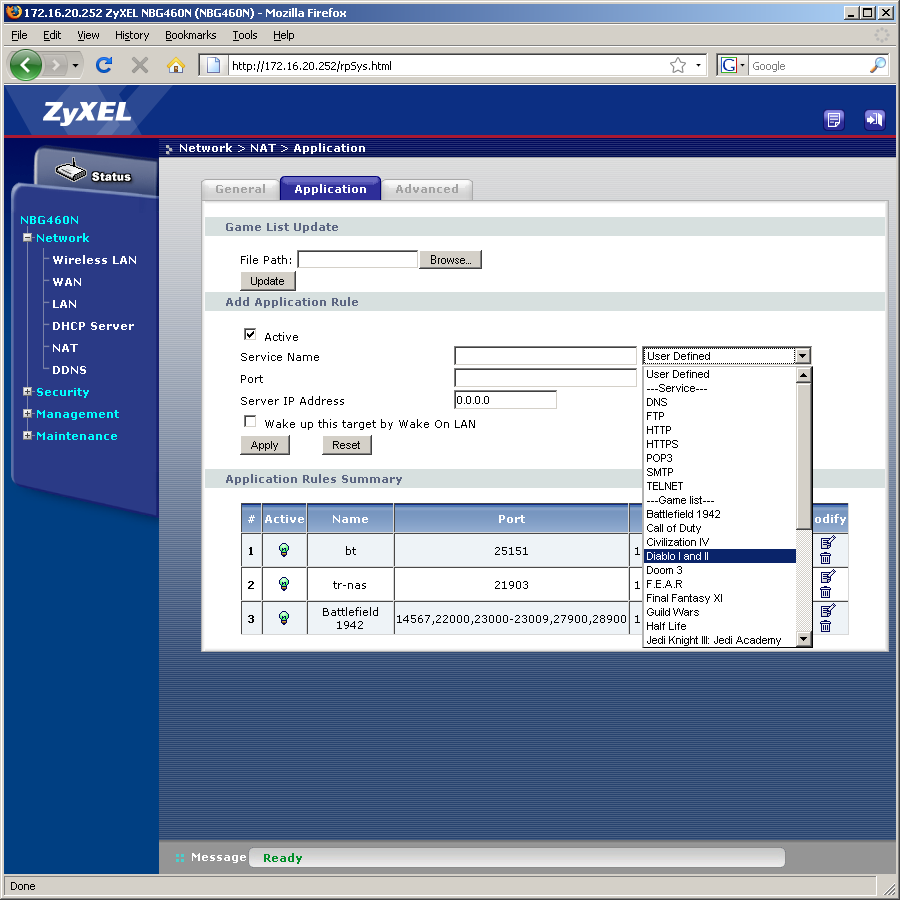
Task: Delete Battlefield 1942 rule with the trash icon
Action: (x=825, y=626)
